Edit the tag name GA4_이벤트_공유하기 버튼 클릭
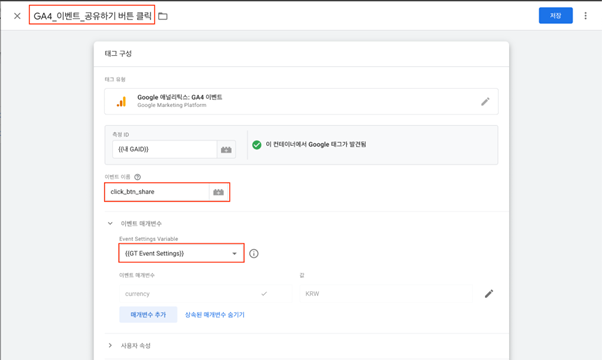602x360 pixels. (92, 16)
